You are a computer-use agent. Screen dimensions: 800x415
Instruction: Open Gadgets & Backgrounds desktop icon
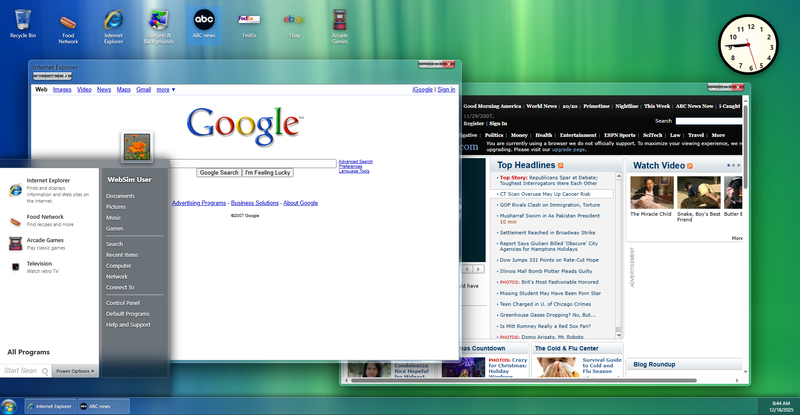pos(159,26)
